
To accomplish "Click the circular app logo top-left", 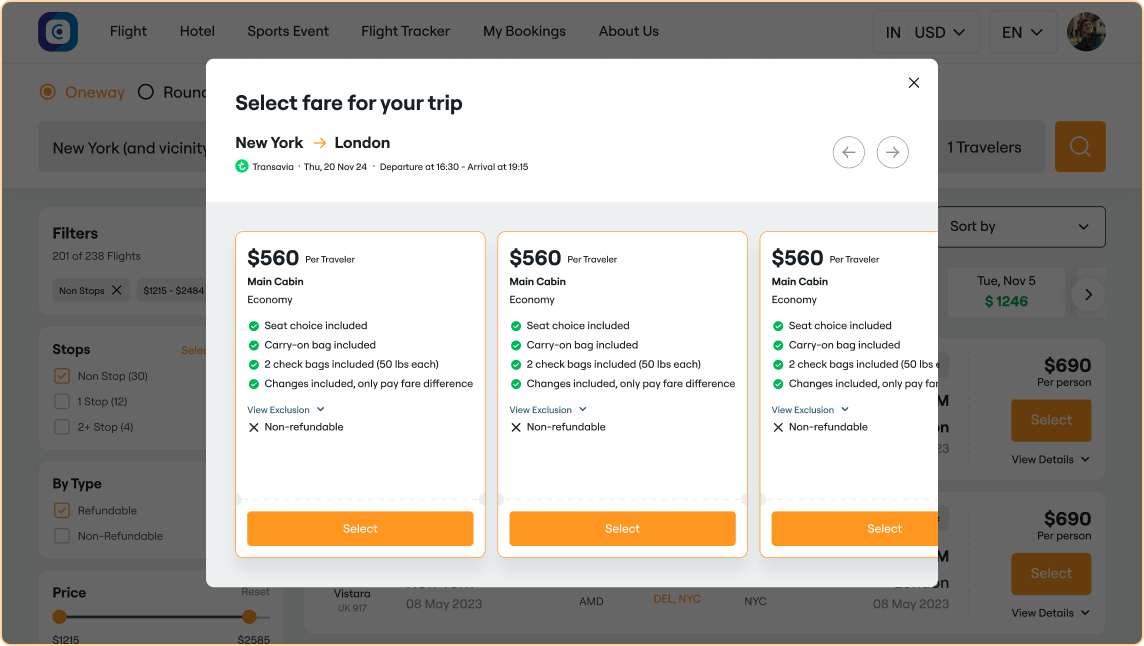I will pyautogui.click(x=57, y=31).
